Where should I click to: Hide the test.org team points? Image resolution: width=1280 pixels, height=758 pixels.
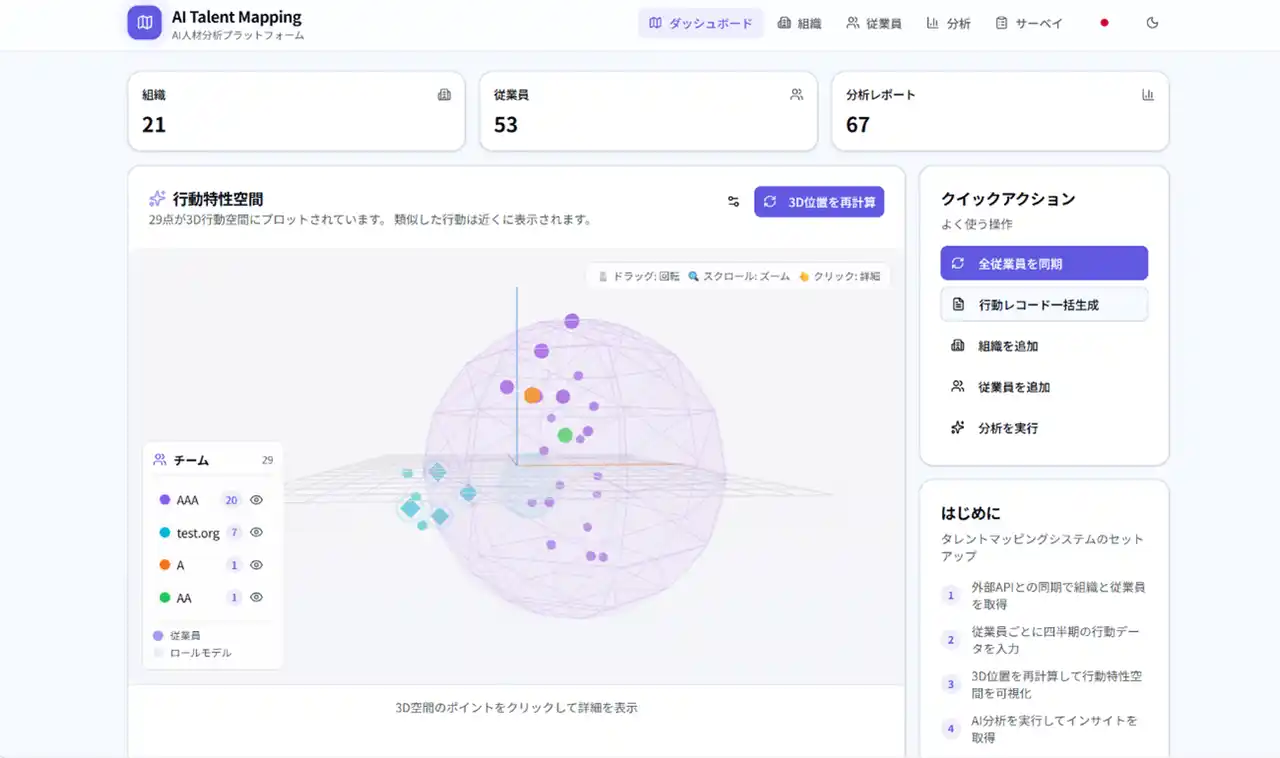(x=256, y=533)
